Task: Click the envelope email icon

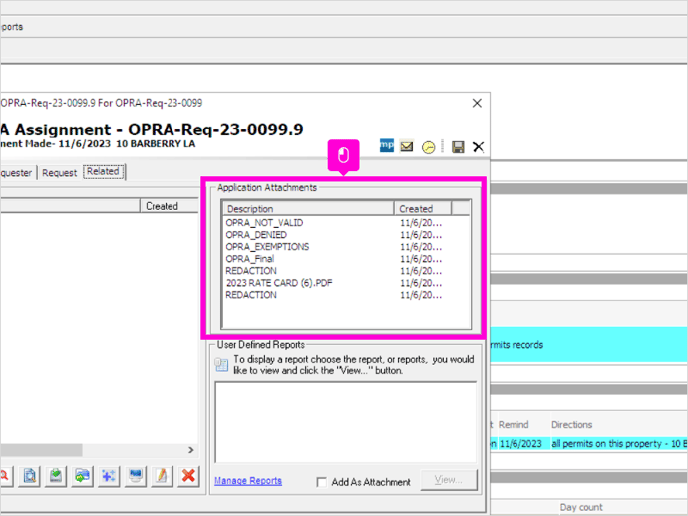Action: 407,146
